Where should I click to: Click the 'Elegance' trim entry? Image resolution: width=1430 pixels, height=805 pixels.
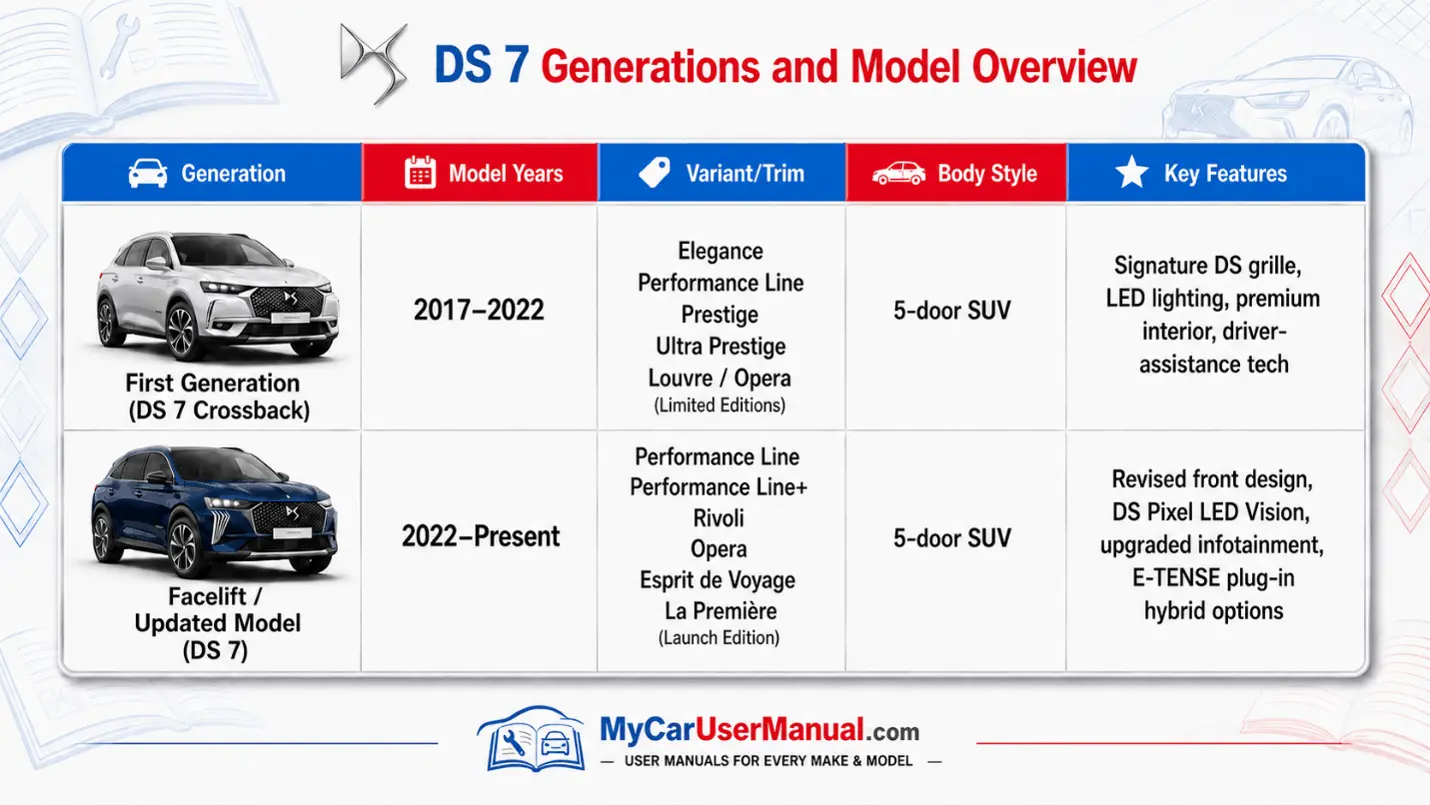pos(720,251)
